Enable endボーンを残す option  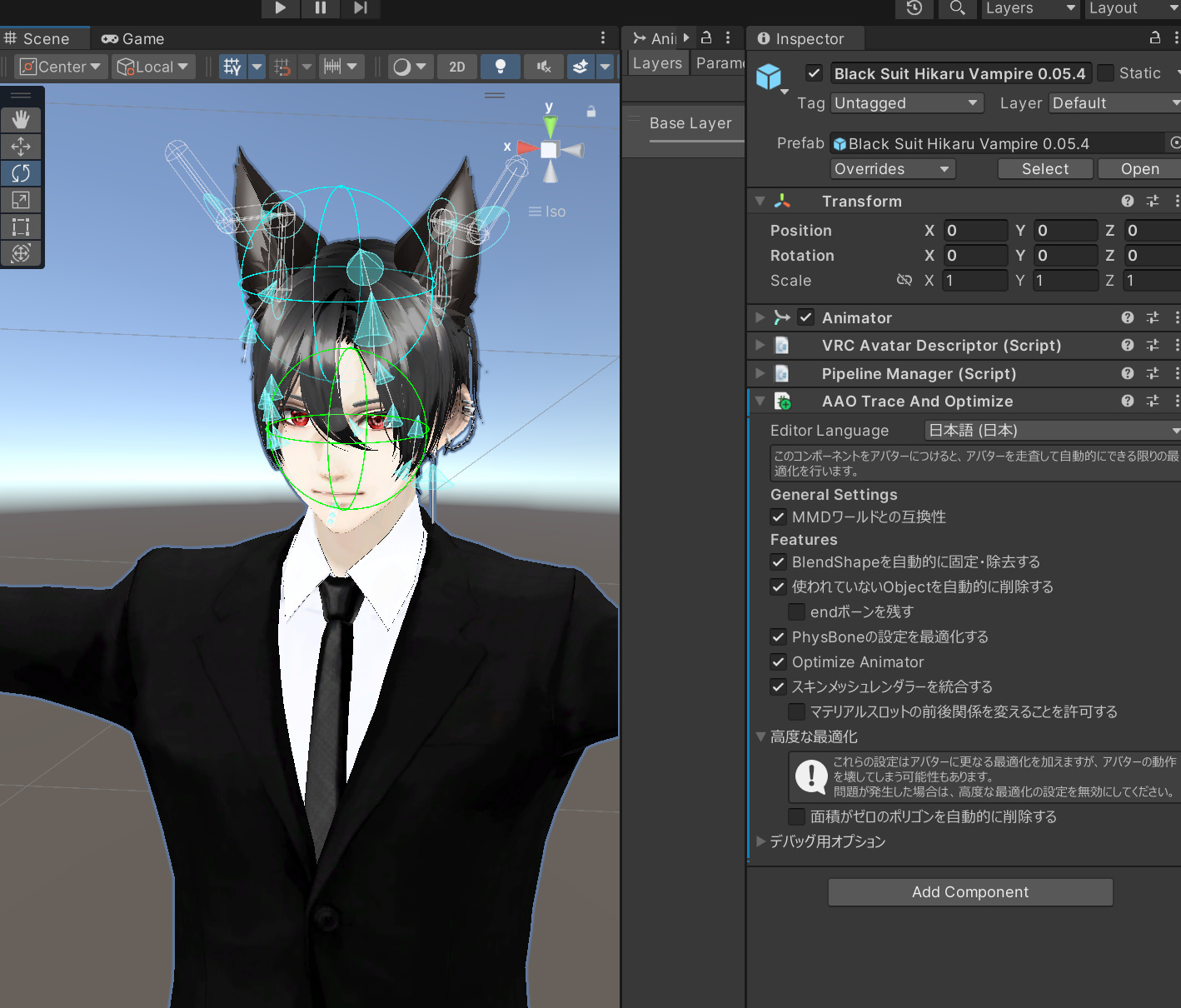[x=796, y=611]
